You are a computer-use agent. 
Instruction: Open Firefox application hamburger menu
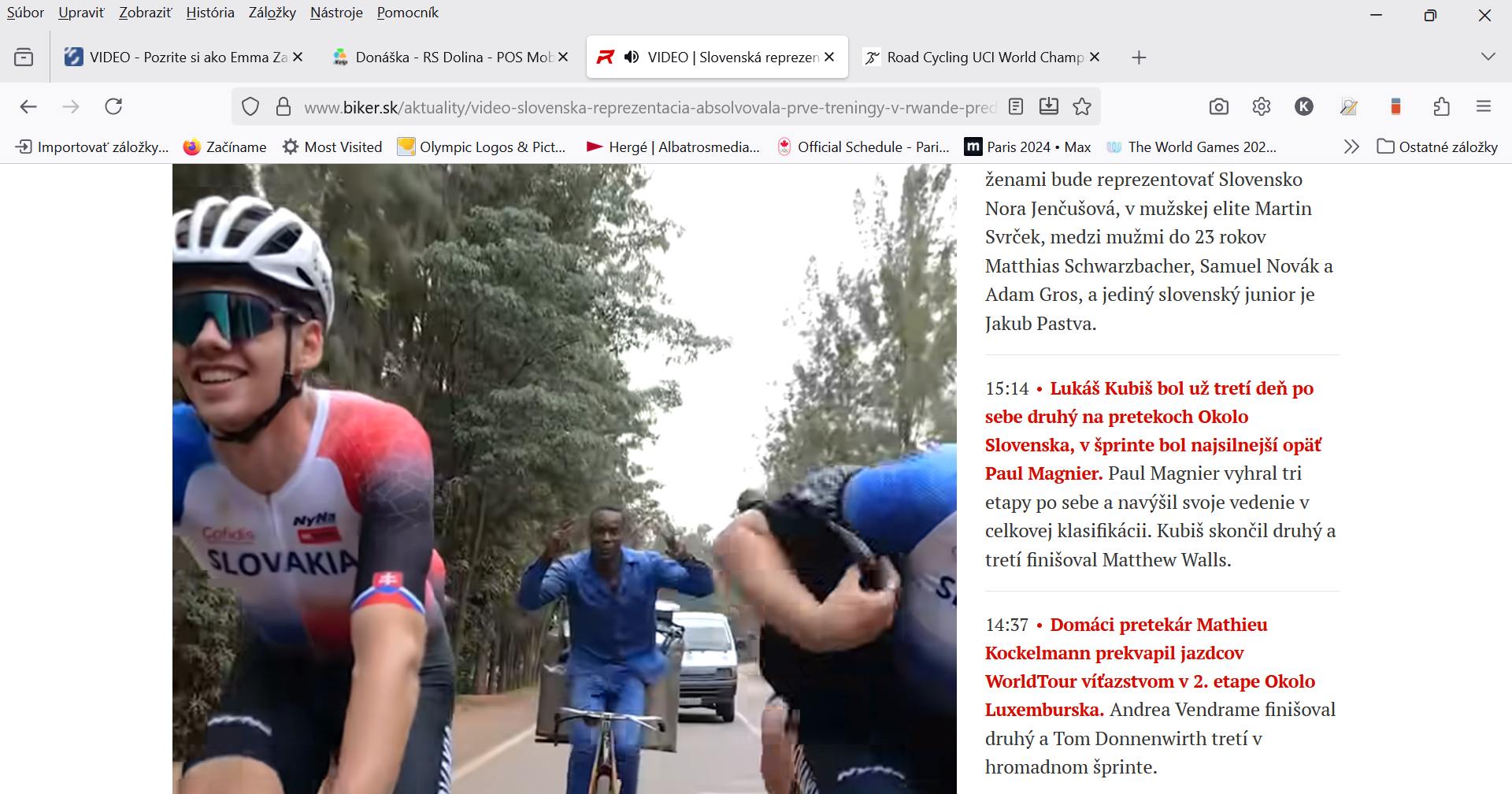click(x=1484, y=106)
